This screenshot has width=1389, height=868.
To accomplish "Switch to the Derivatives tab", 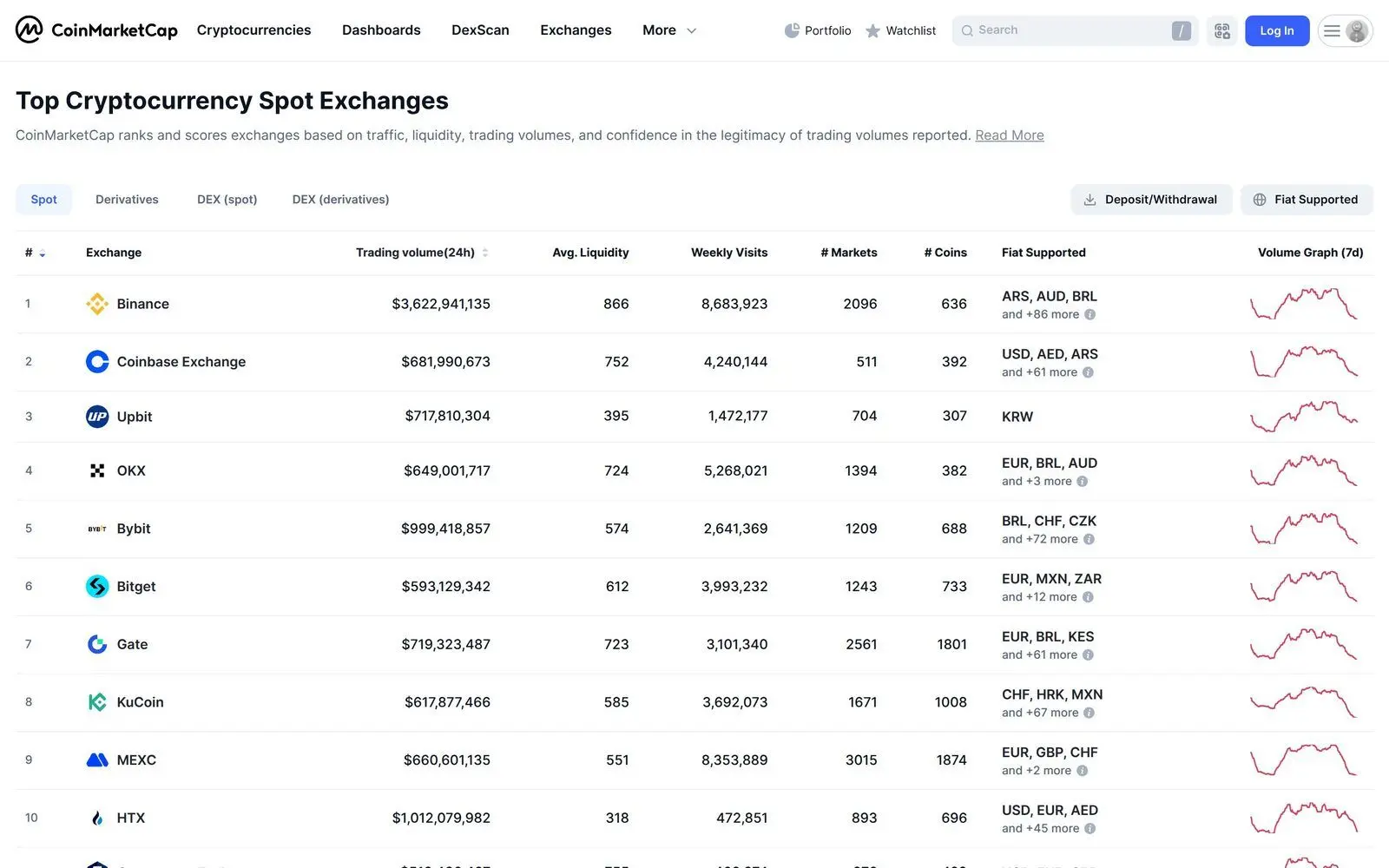I will tap(127, 200).
